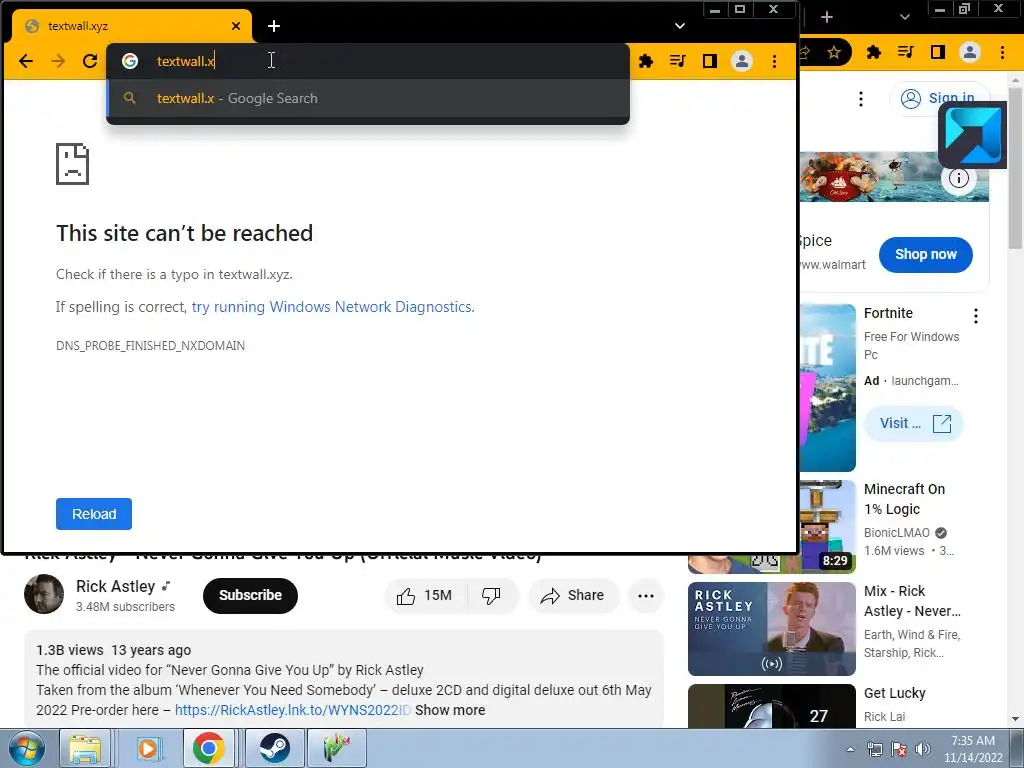Viewport: 1024px width, 768px height.
Task: Open Fortnite ad thumbnail
Action: 827,388
